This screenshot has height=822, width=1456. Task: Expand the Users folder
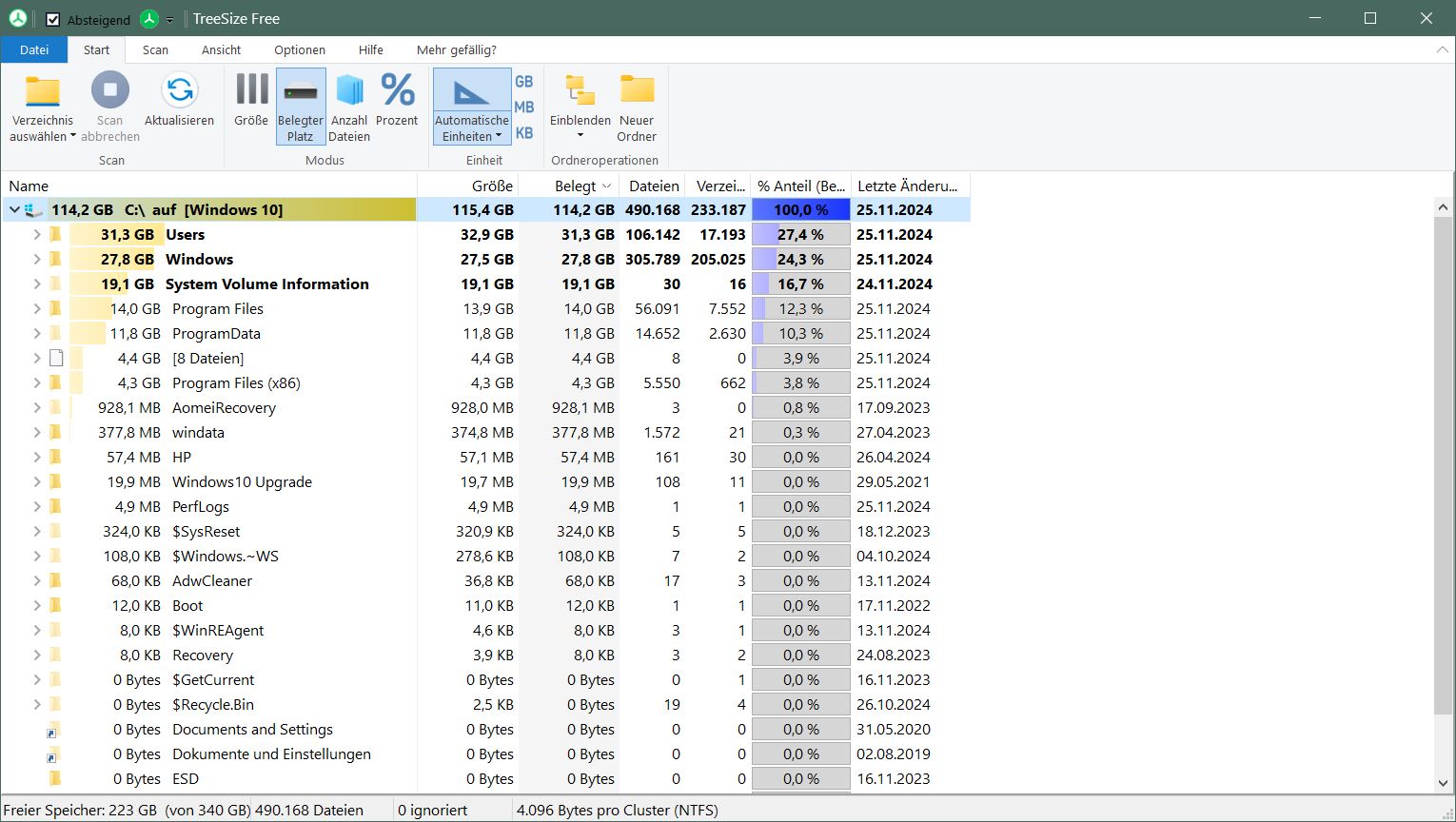pos(37,235)
